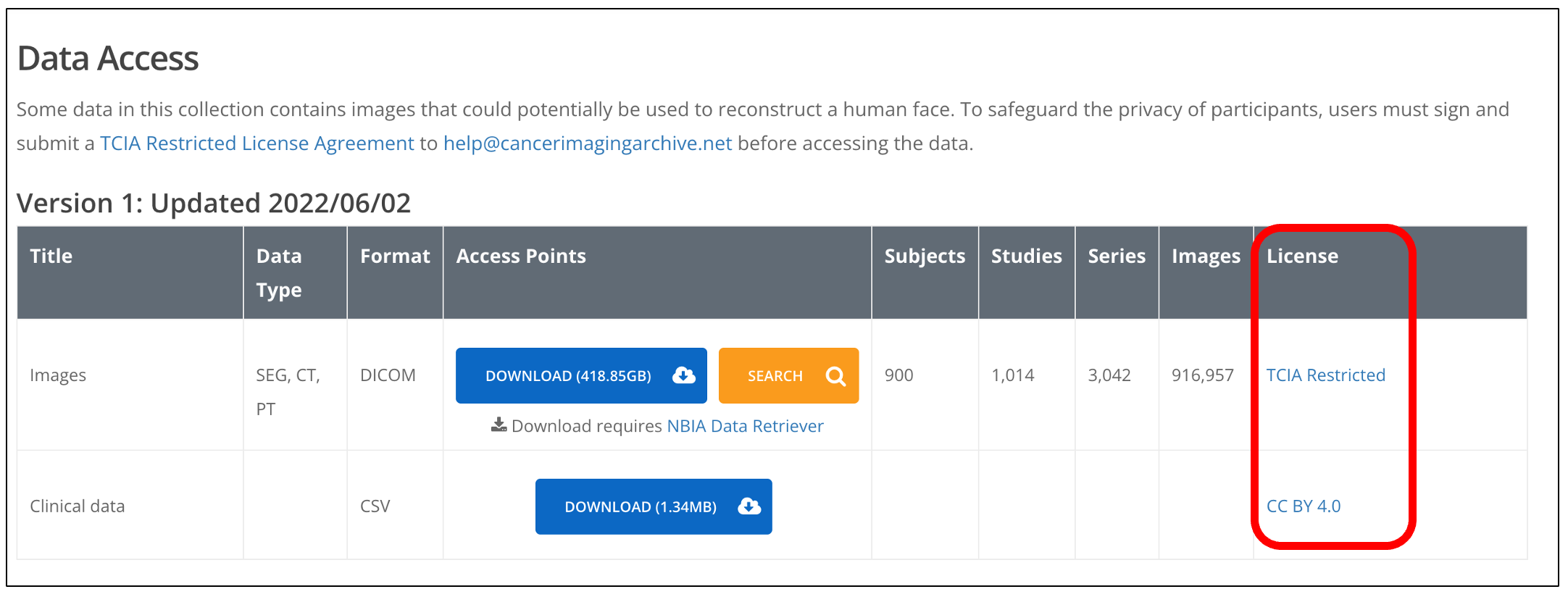Click the DICOM format cell
The height and width of the screenshot is (597, 1568).
click(x=388, y=375)
